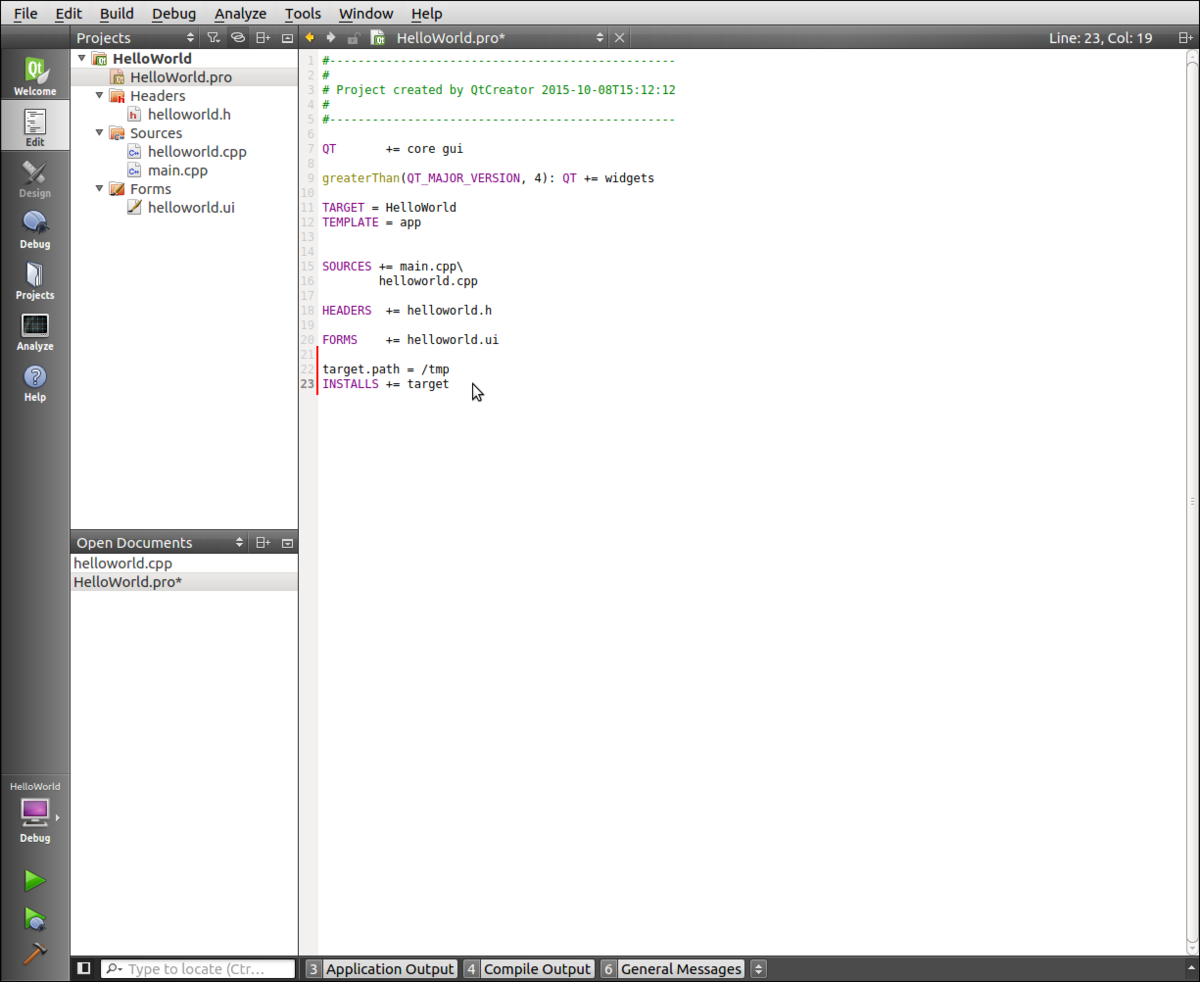This screenshot has height=982, width=1200.
Task: Toggle the left sidebar visibility button
Action: [x=84, y=968]
